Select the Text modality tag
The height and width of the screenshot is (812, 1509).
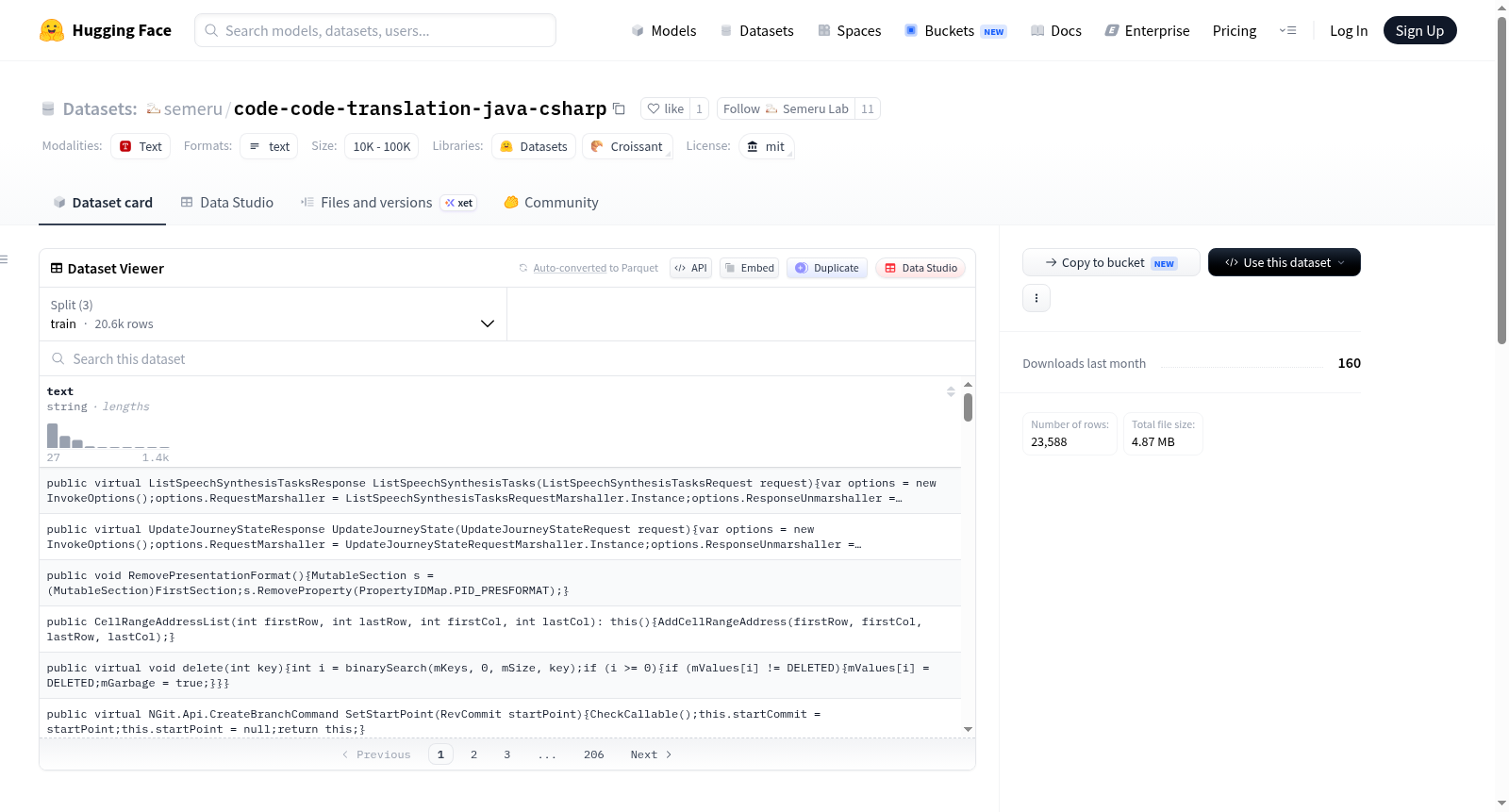[141, 146]
